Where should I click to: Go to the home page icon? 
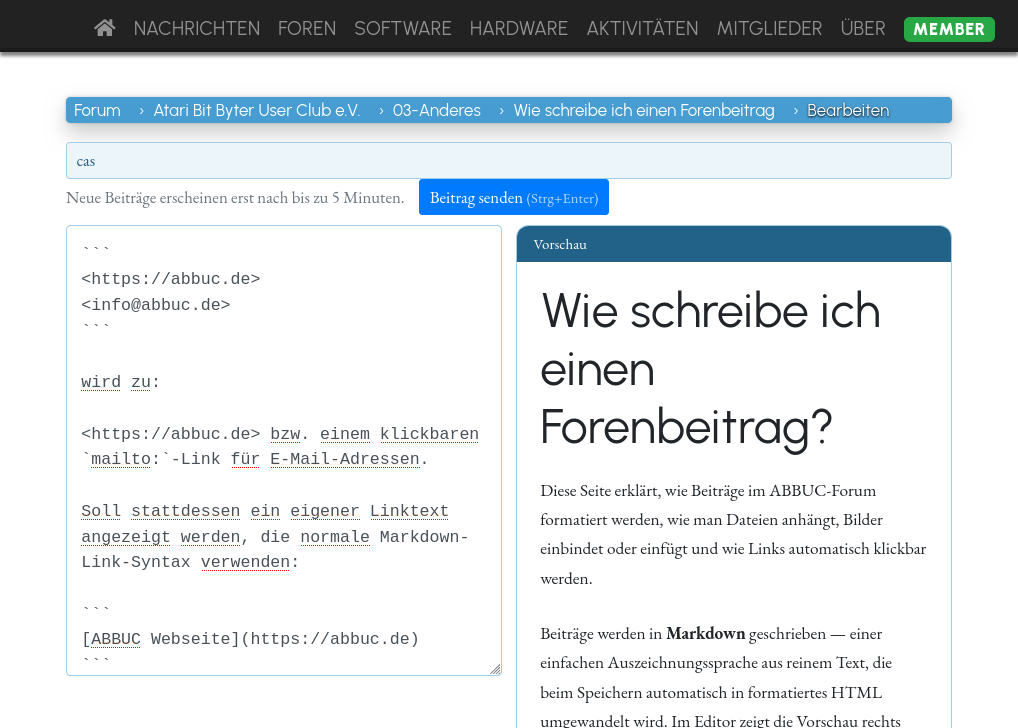coord(105,28)
